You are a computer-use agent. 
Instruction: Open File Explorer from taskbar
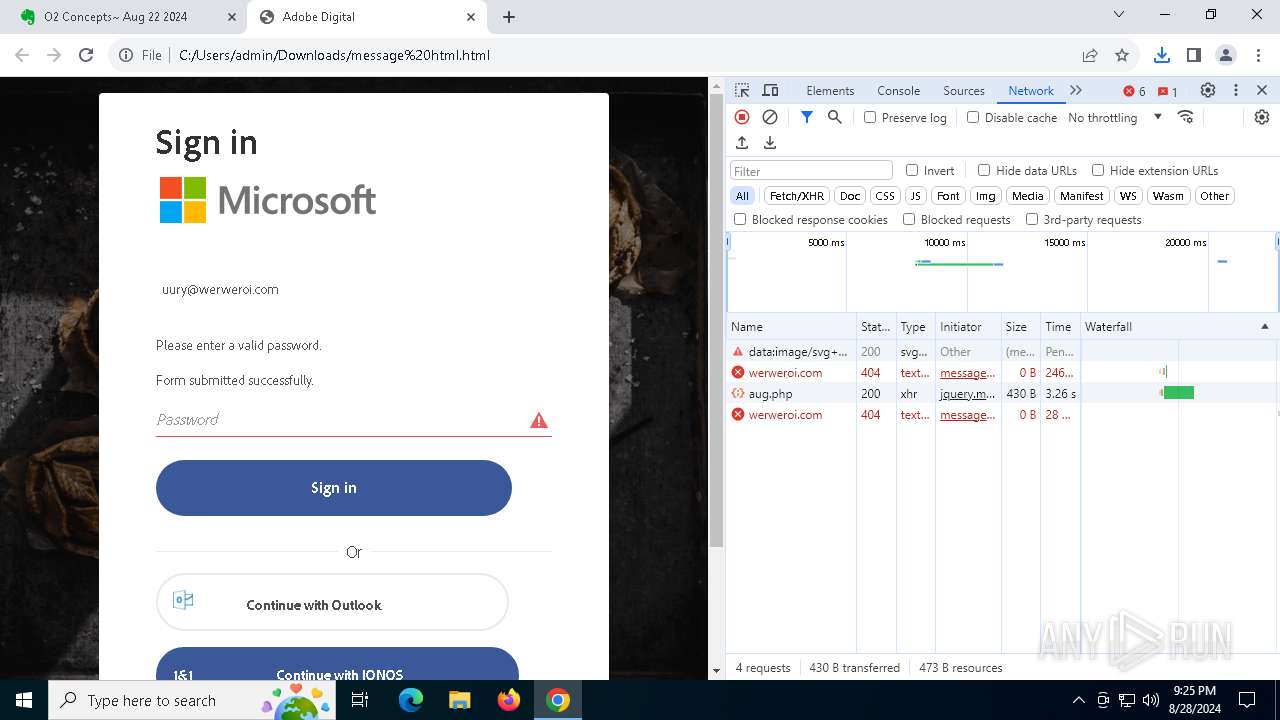460,700
